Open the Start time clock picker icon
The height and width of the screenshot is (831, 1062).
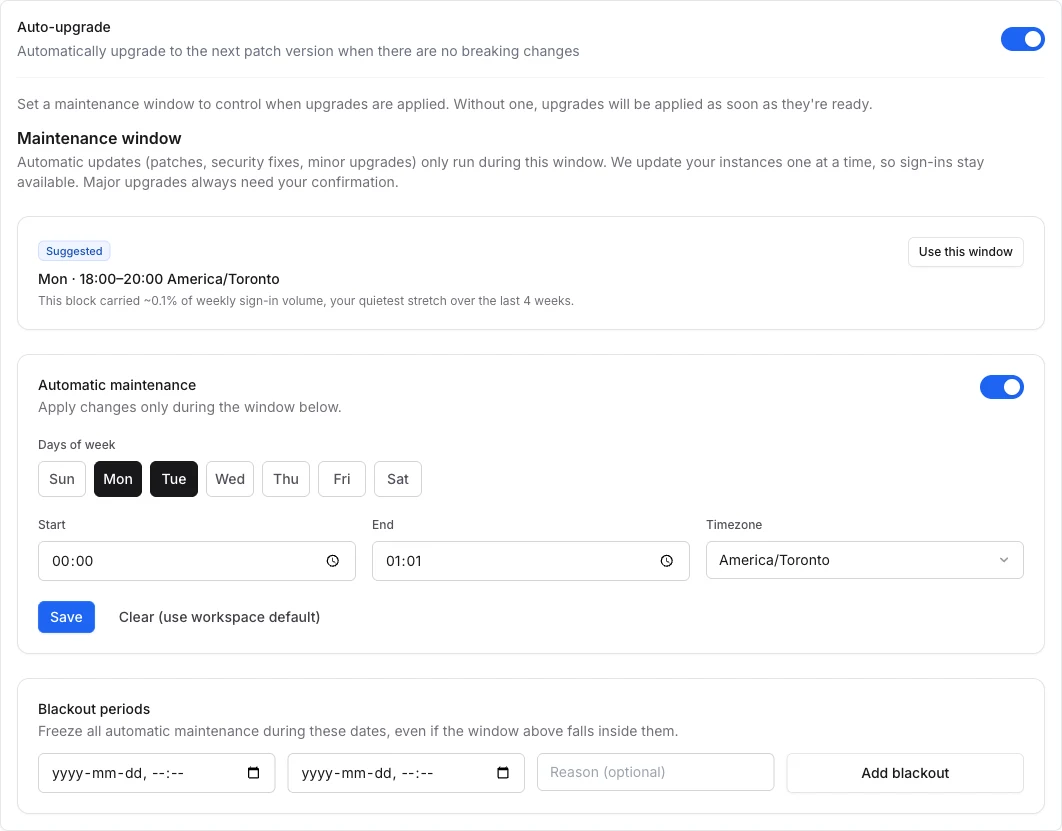click(333, 561)
